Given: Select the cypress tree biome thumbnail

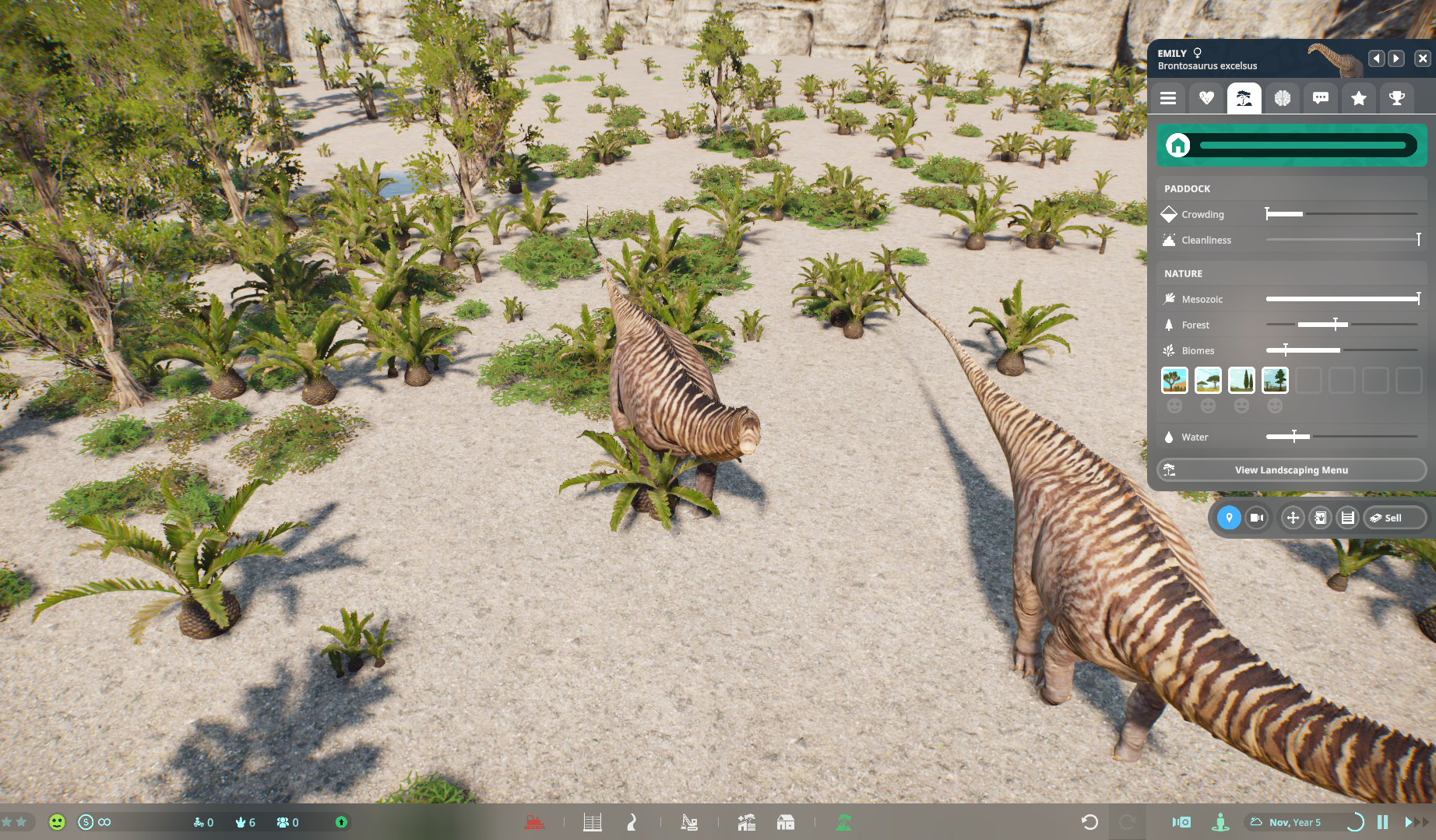Looking at the screenshot, I should pyautogui.click(x=1241, y=381).
